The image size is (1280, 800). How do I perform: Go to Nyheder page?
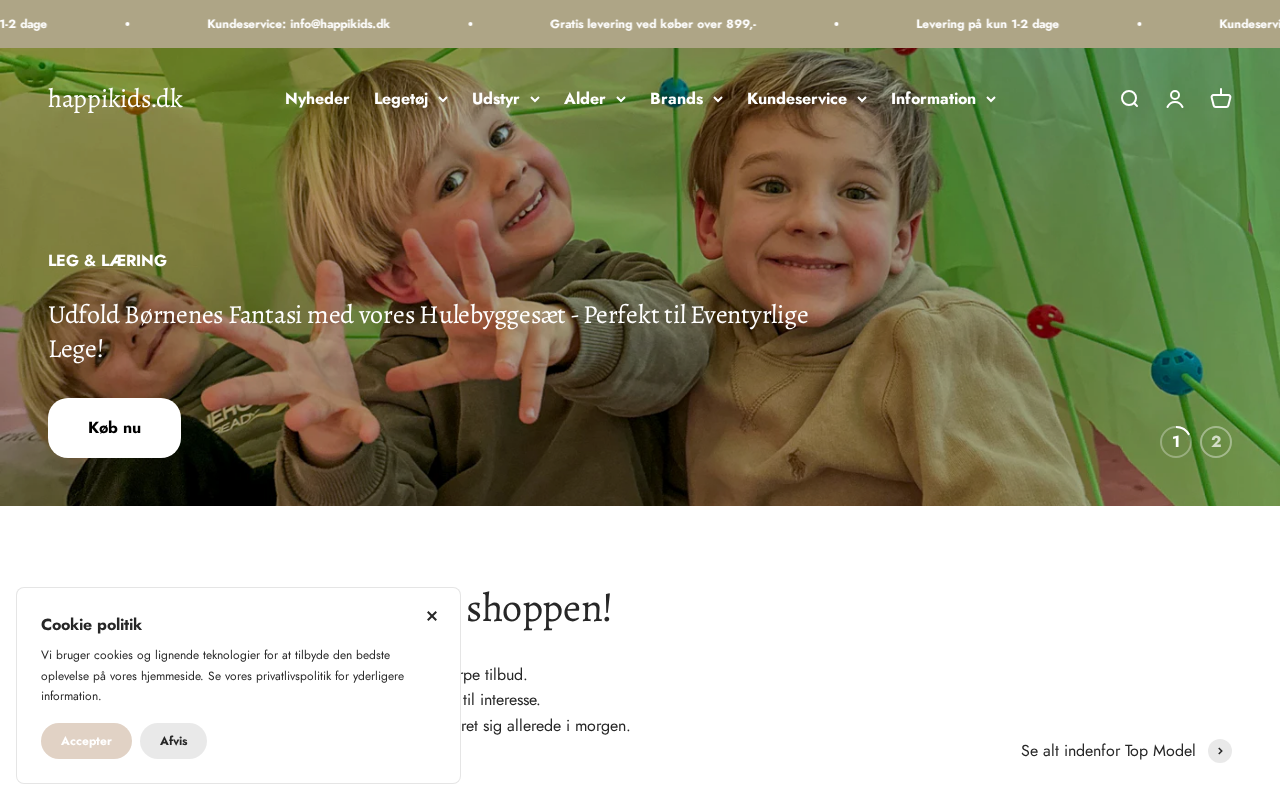point(317,99)
